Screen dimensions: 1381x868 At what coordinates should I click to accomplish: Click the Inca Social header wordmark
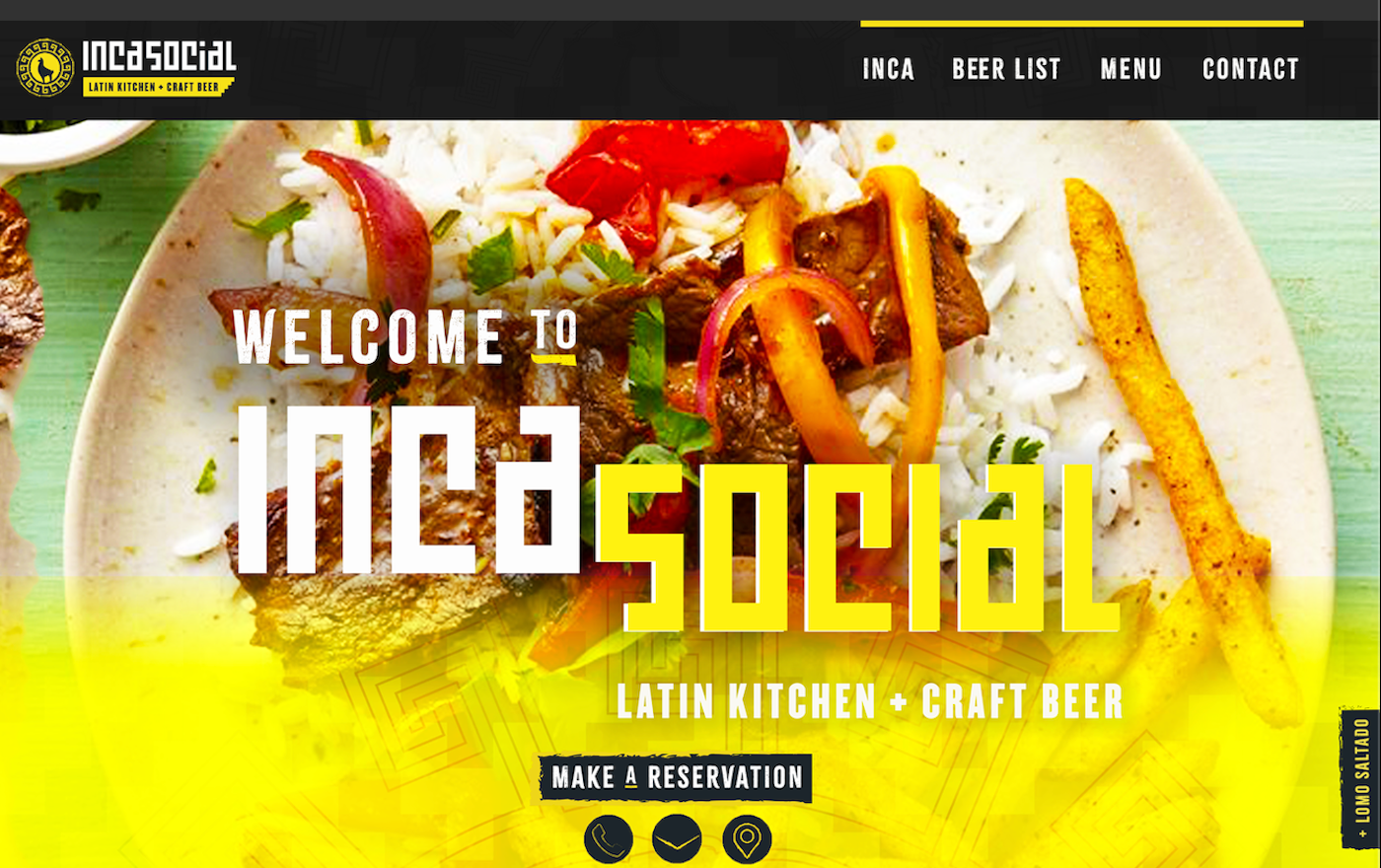(159, 56)
